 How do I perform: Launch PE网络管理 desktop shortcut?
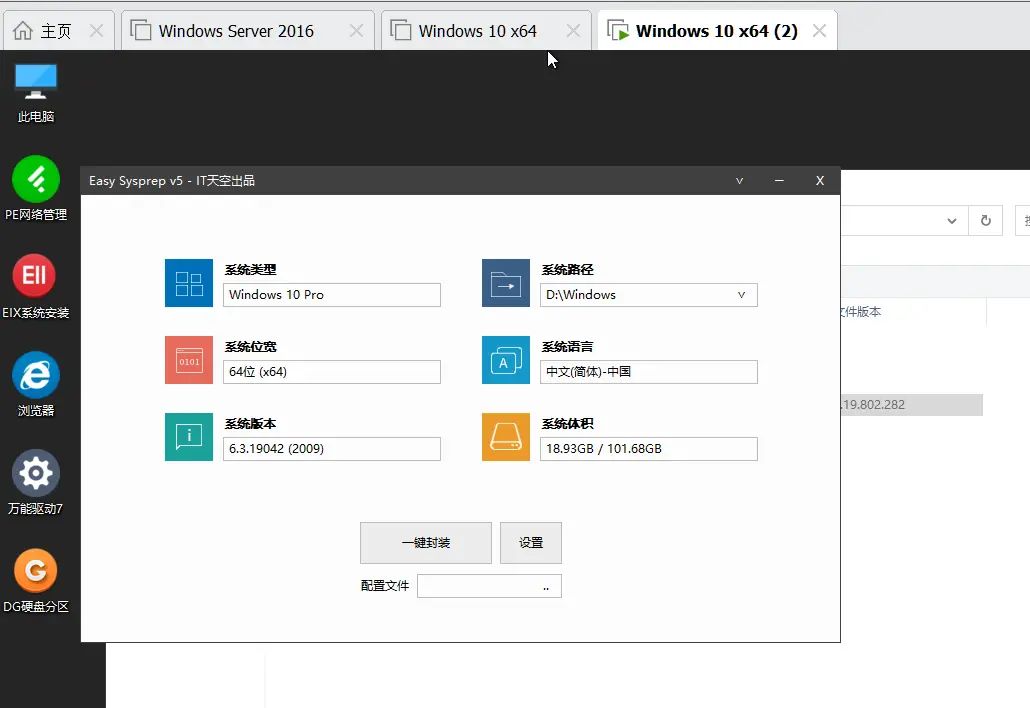tap(35, 188)
